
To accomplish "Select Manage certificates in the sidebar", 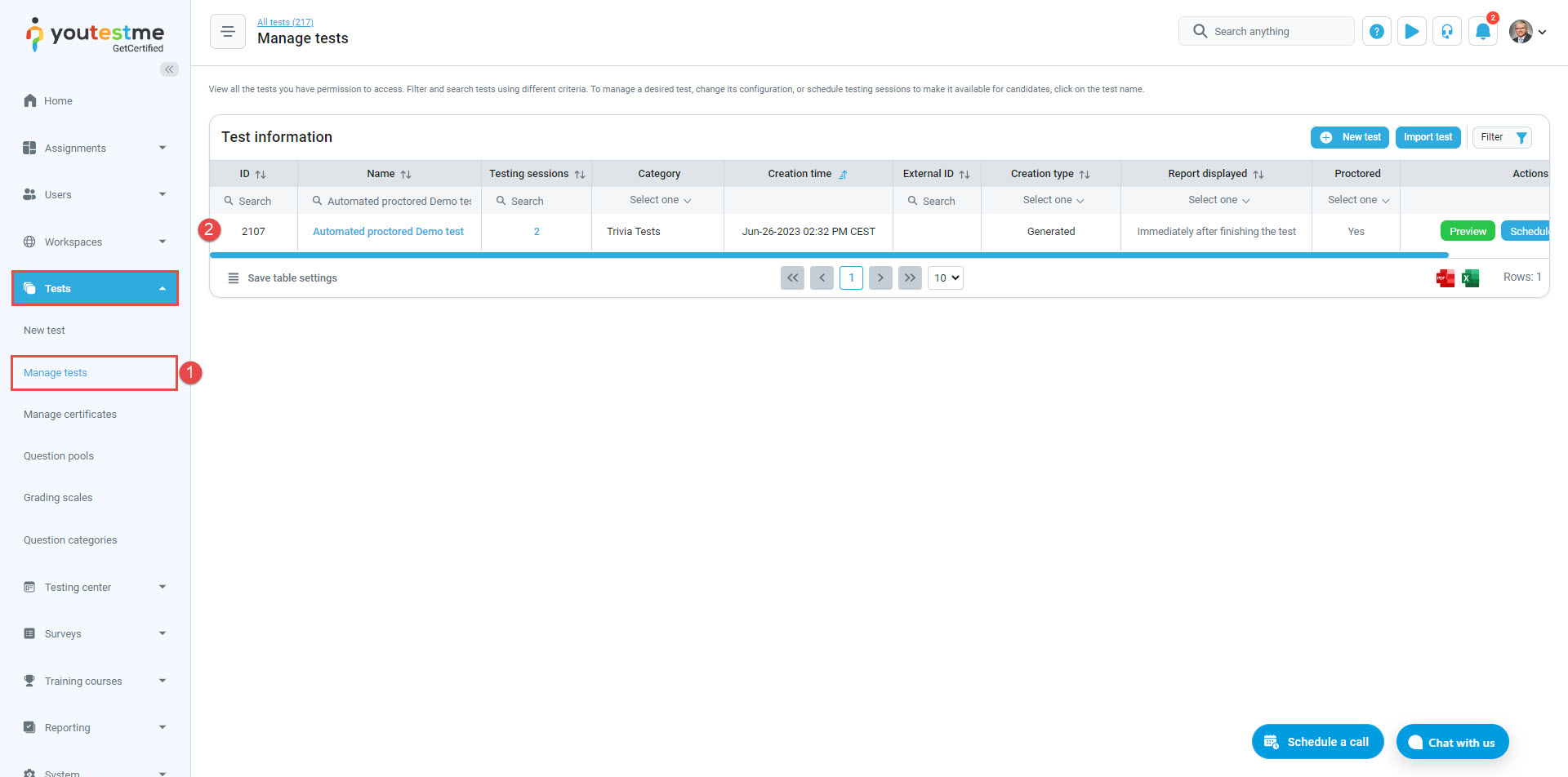I will [x=70, y=414].
